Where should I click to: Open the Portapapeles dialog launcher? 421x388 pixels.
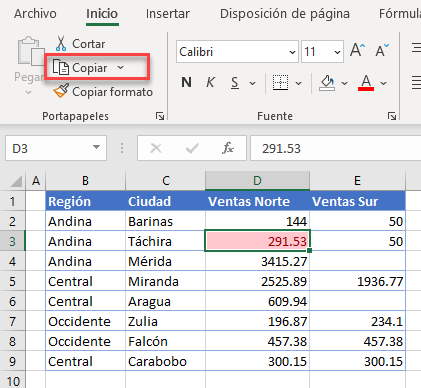coord(160,116)
